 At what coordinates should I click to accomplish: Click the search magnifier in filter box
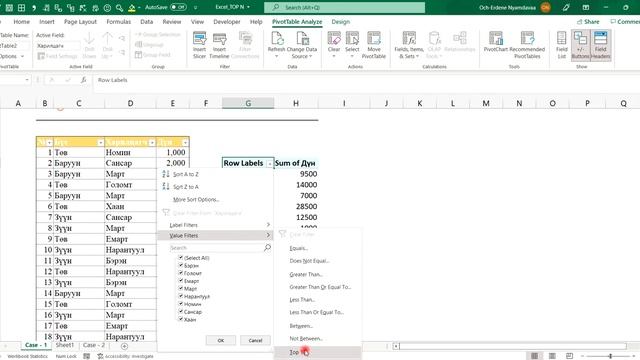pos(267,248)
